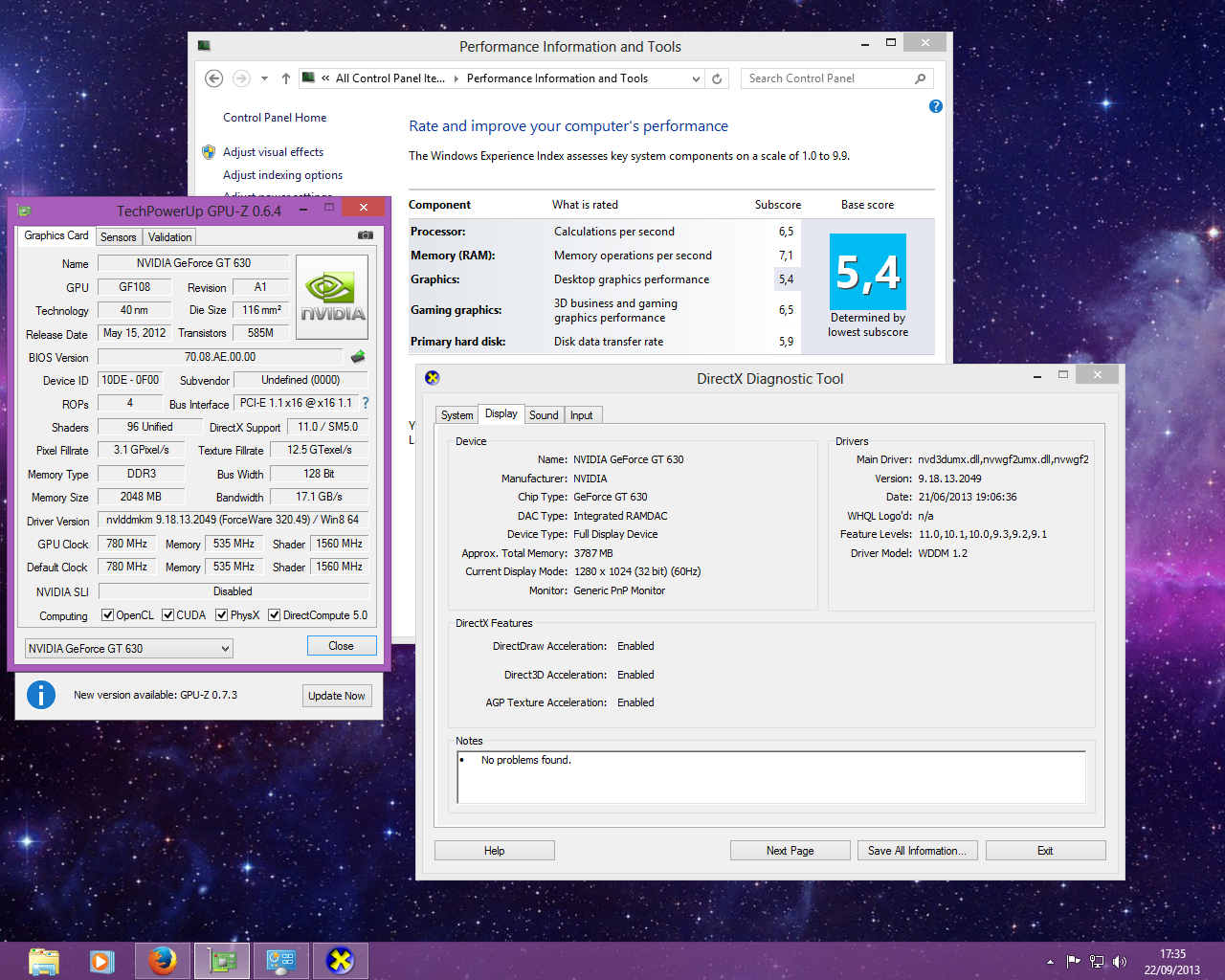Show hidden tray icons arrow
The width and height of the screenshot is (1225, 980).
[x=1050, y=962]
